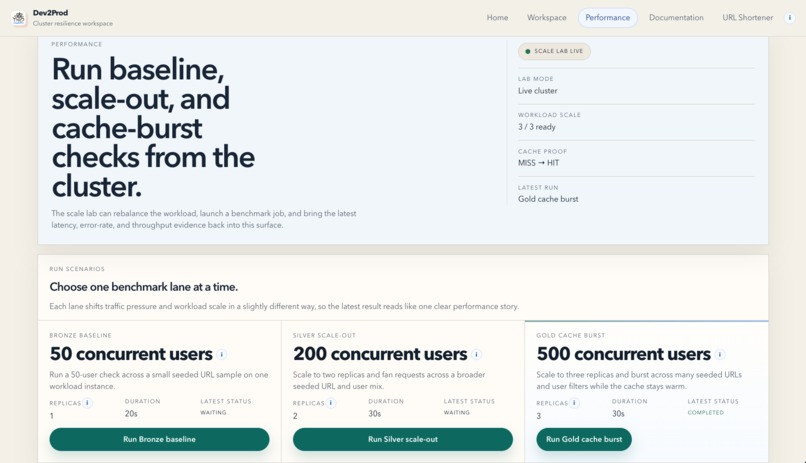Open the info icon beside URL Shortener
Image resolution: width=806 pixels, height=463 pixels.
coord(790,17)
